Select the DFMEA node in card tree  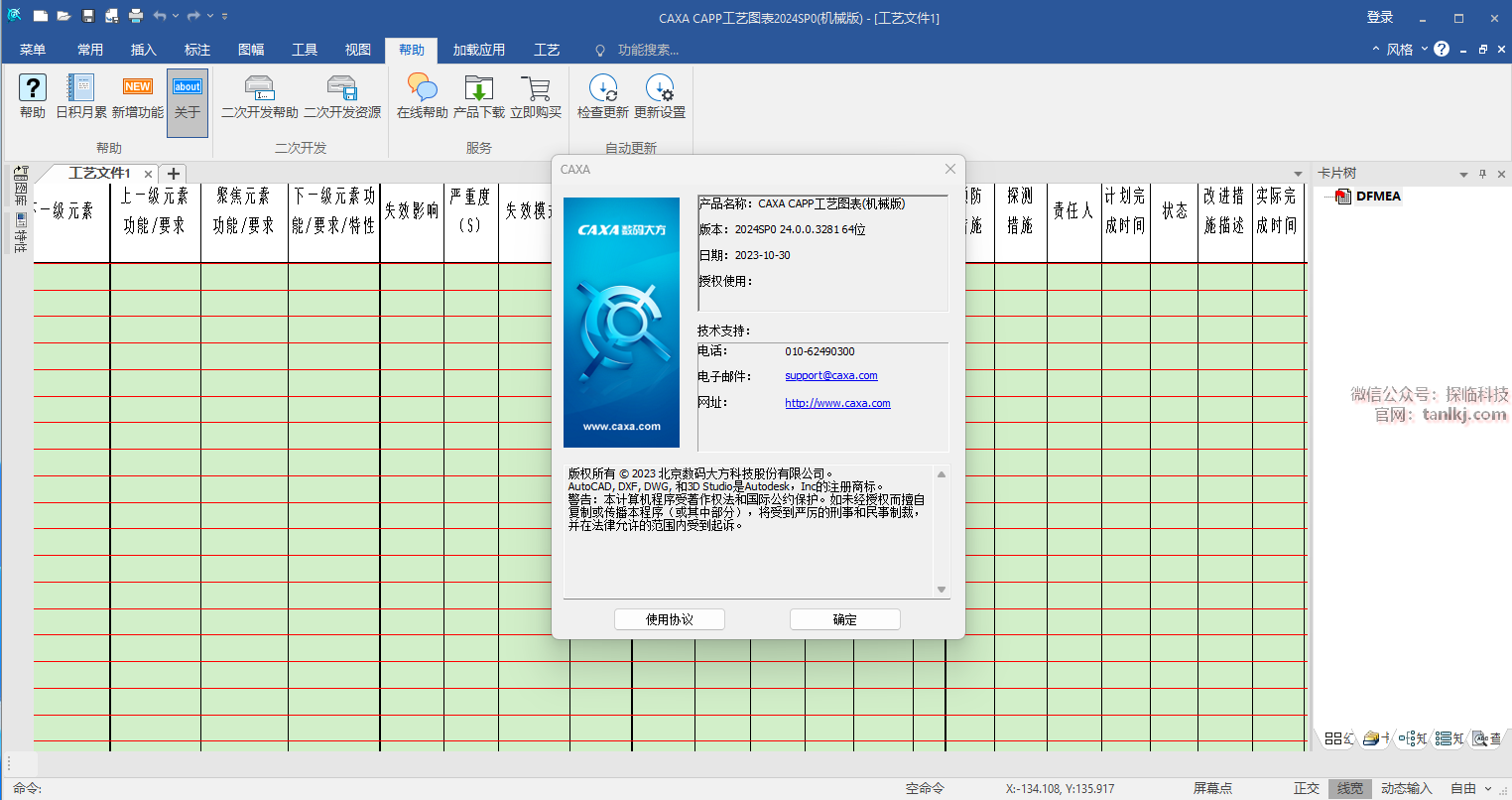[1378, 197]
